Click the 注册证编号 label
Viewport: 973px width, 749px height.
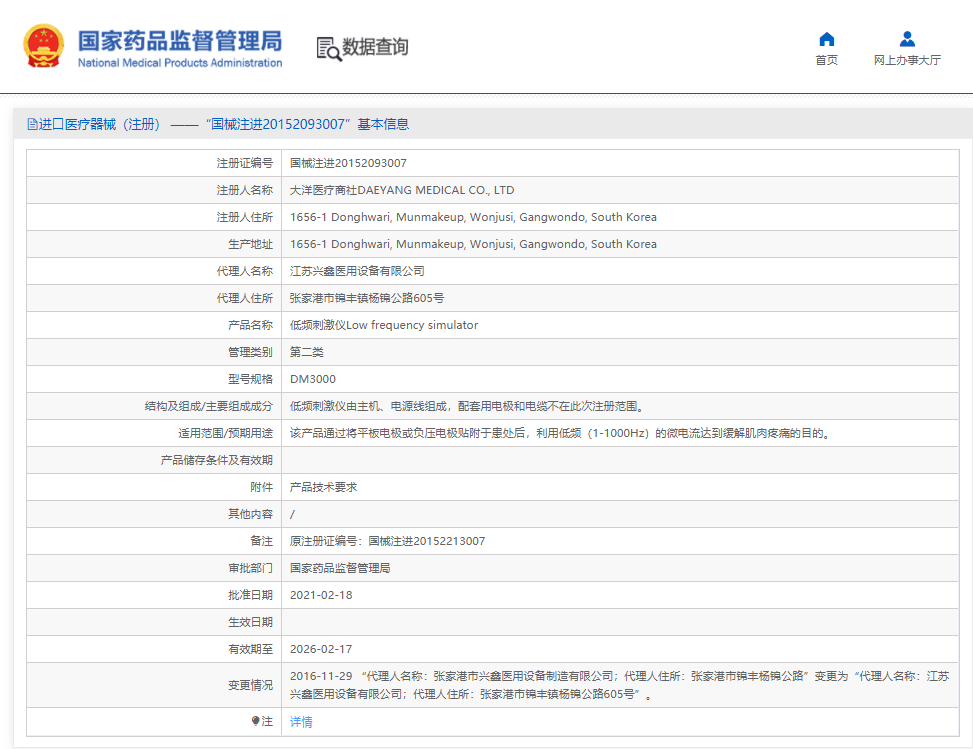point(244,163)
